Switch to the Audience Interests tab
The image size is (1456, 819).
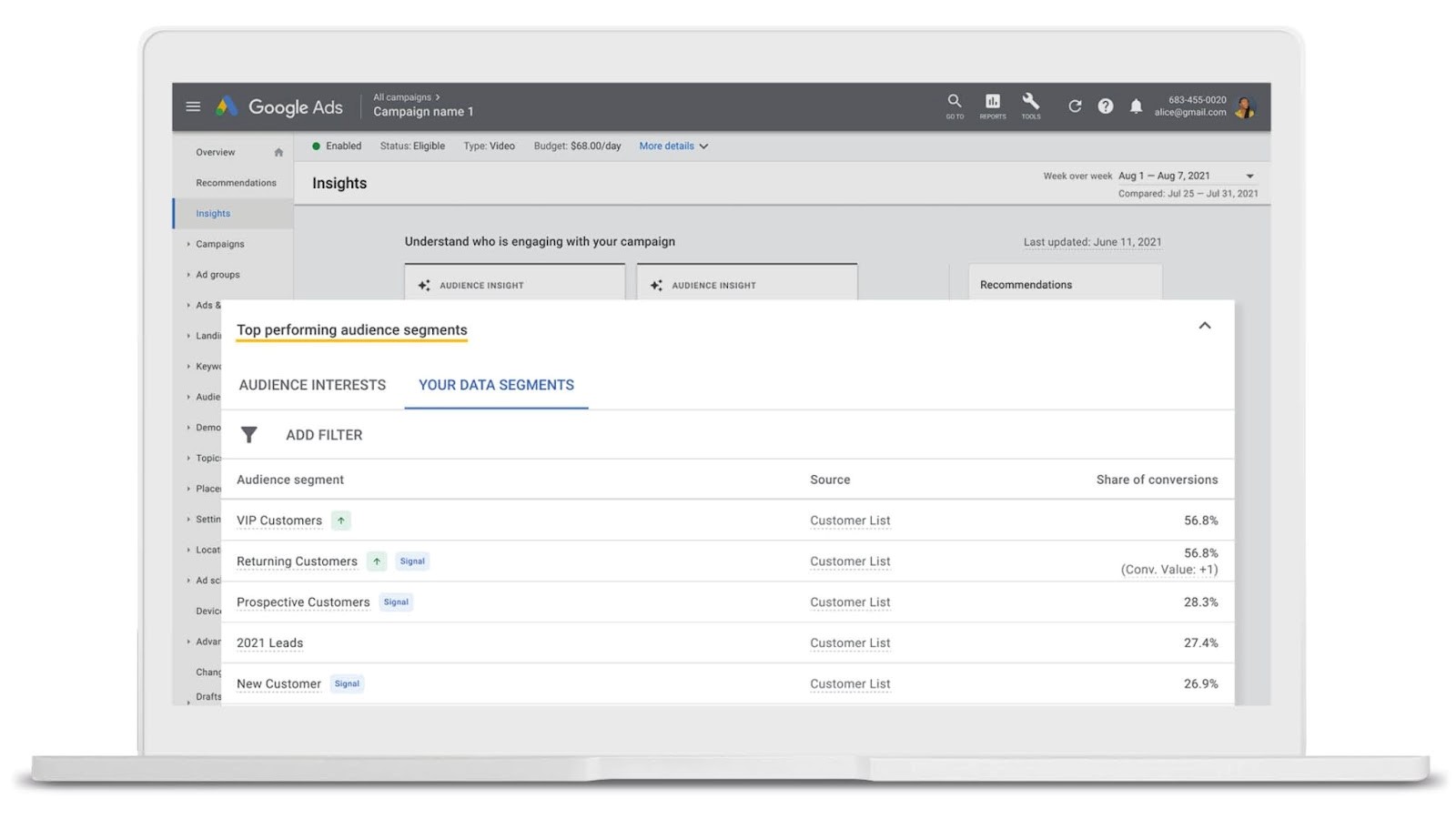(x=312, y=385)
